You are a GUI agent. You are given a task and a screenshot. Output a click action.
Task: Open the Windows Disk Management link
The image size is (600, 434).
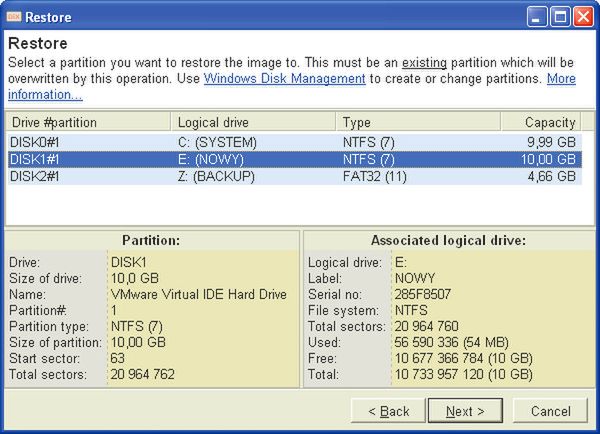pos(283,78)
